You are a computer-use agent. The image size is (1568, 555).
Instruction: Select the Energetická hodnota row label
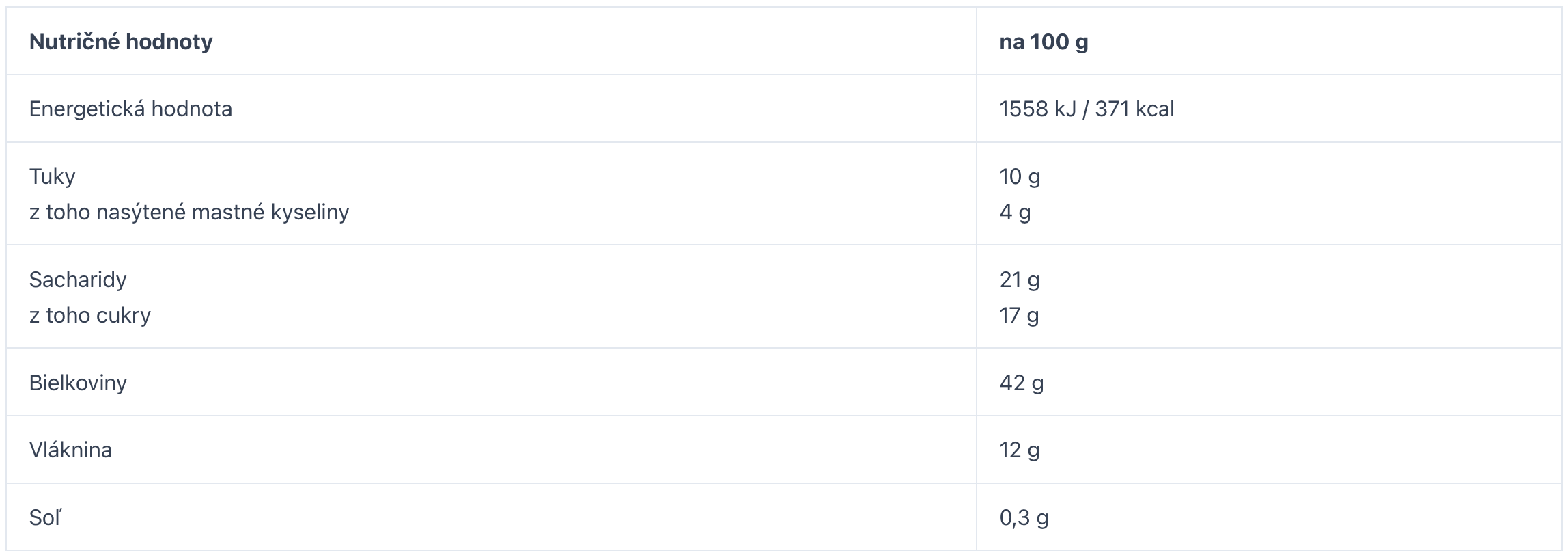(x=130, y=109)
